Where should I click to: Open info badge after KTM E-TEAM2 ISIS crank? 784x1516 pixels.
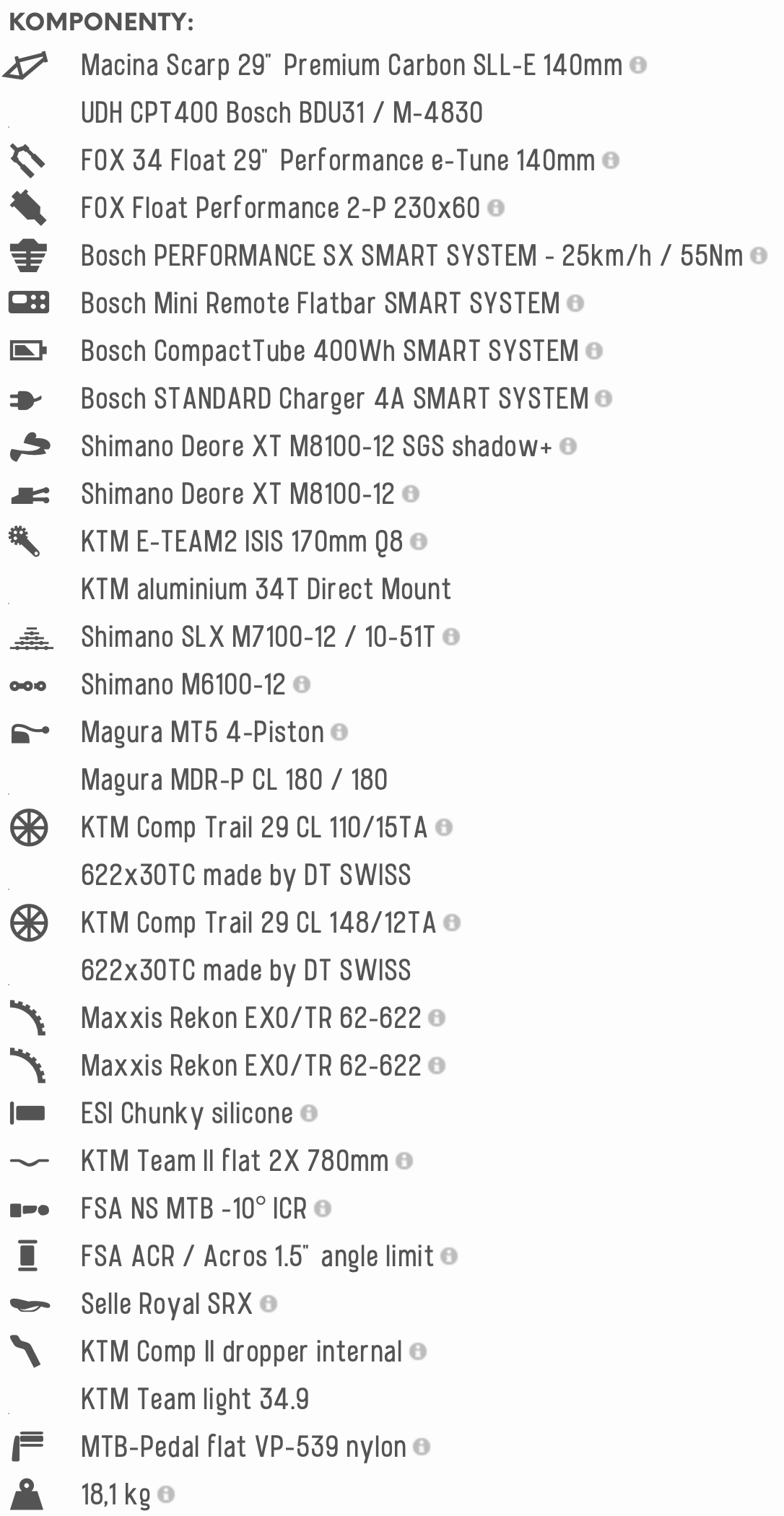click(x=419, y=541)
